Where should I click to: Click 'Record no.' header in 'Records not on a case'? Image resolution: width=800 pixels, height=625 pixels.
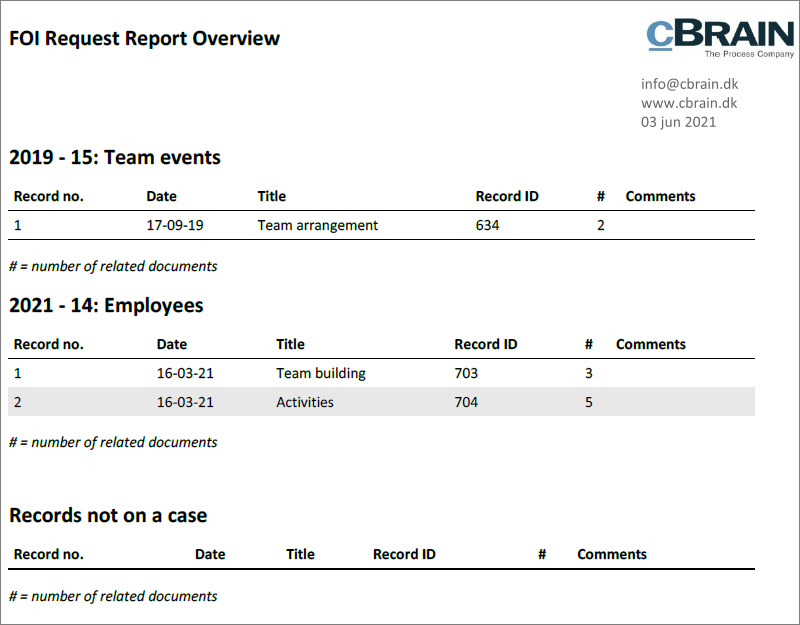[48, 555]
